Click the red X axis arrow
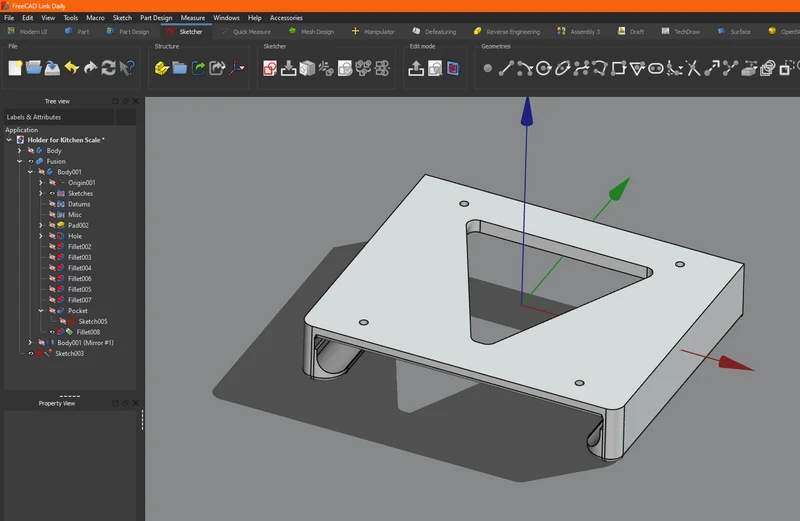Viewport: 800px width, 521px height. pos(736,363)
